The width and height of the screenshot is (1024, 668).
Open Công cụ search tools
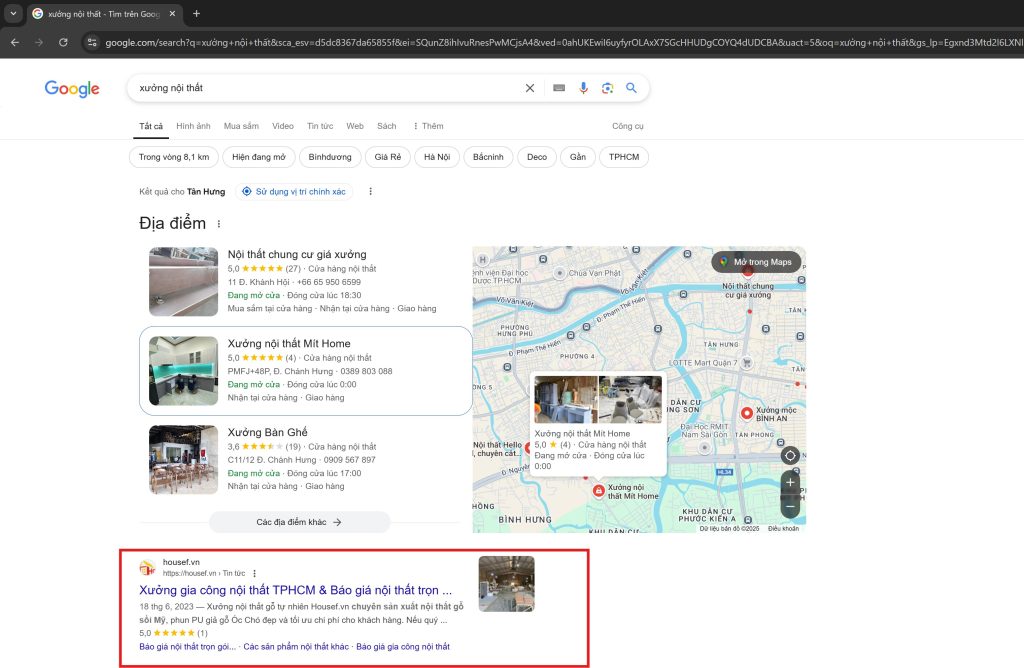[628, 126]
